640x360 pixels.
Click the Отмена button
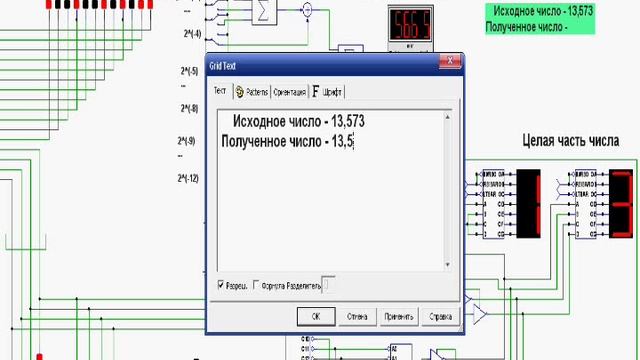(357, 316)
